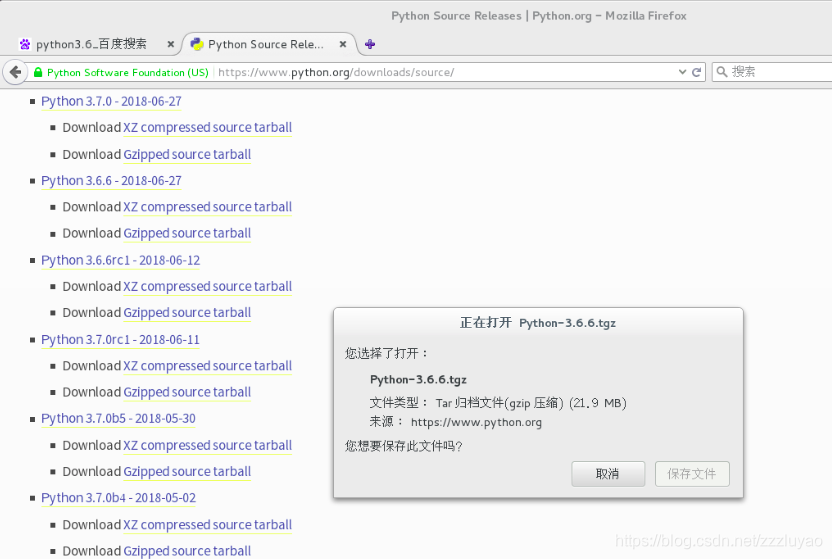Download XZ compressed tarball for Python 3.7.0rc1
The height and width of the screenshot is (559, 832).
click(x=207, y=366)
